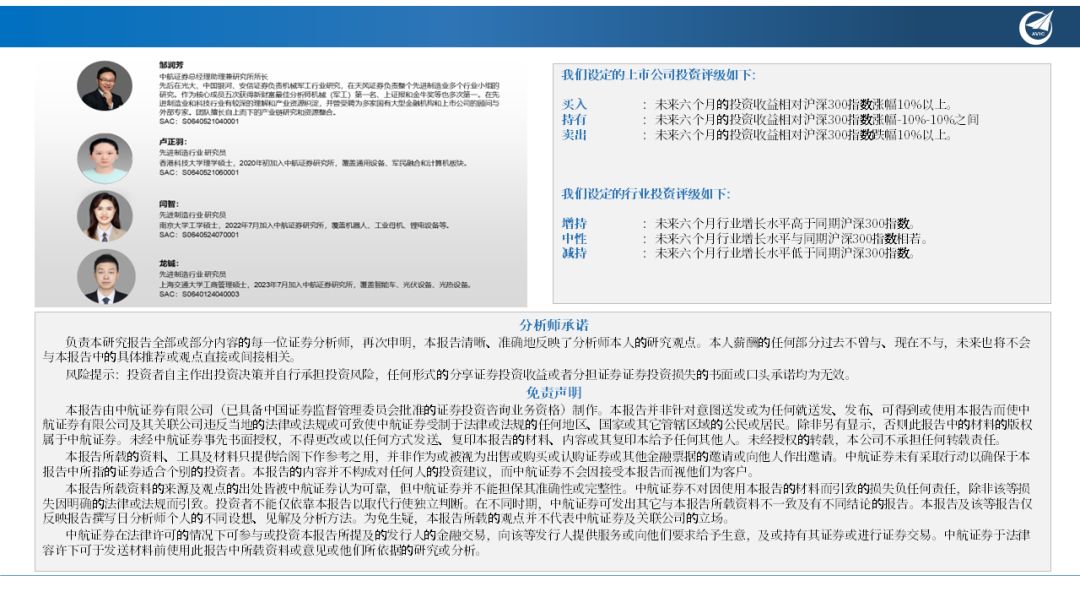Click the 买入 description about 涨幅10%以上
This screenshot has width=1080, height=608.
804,105
